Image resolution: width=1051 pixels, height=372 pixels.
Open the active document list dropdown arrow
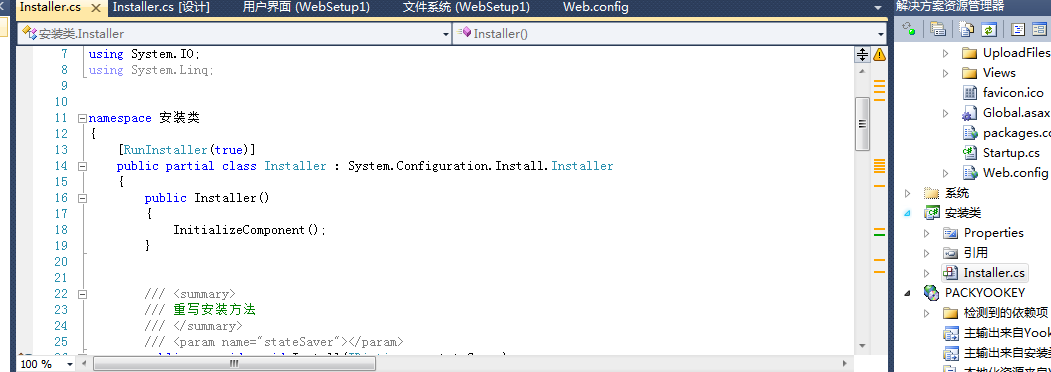coord(878,7)
